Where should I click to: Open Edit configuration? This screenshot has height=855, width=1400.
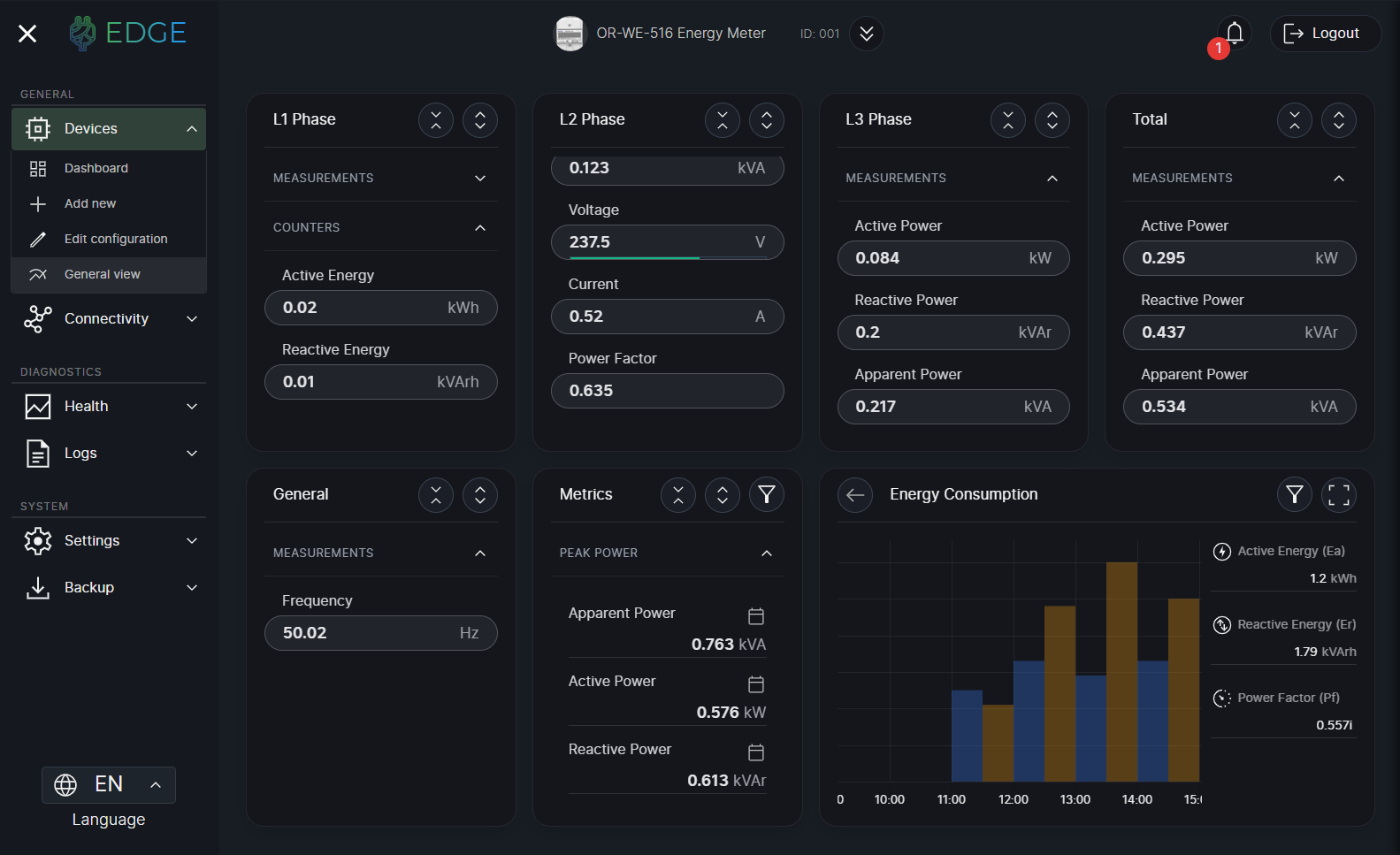click(x=109, y=239)
